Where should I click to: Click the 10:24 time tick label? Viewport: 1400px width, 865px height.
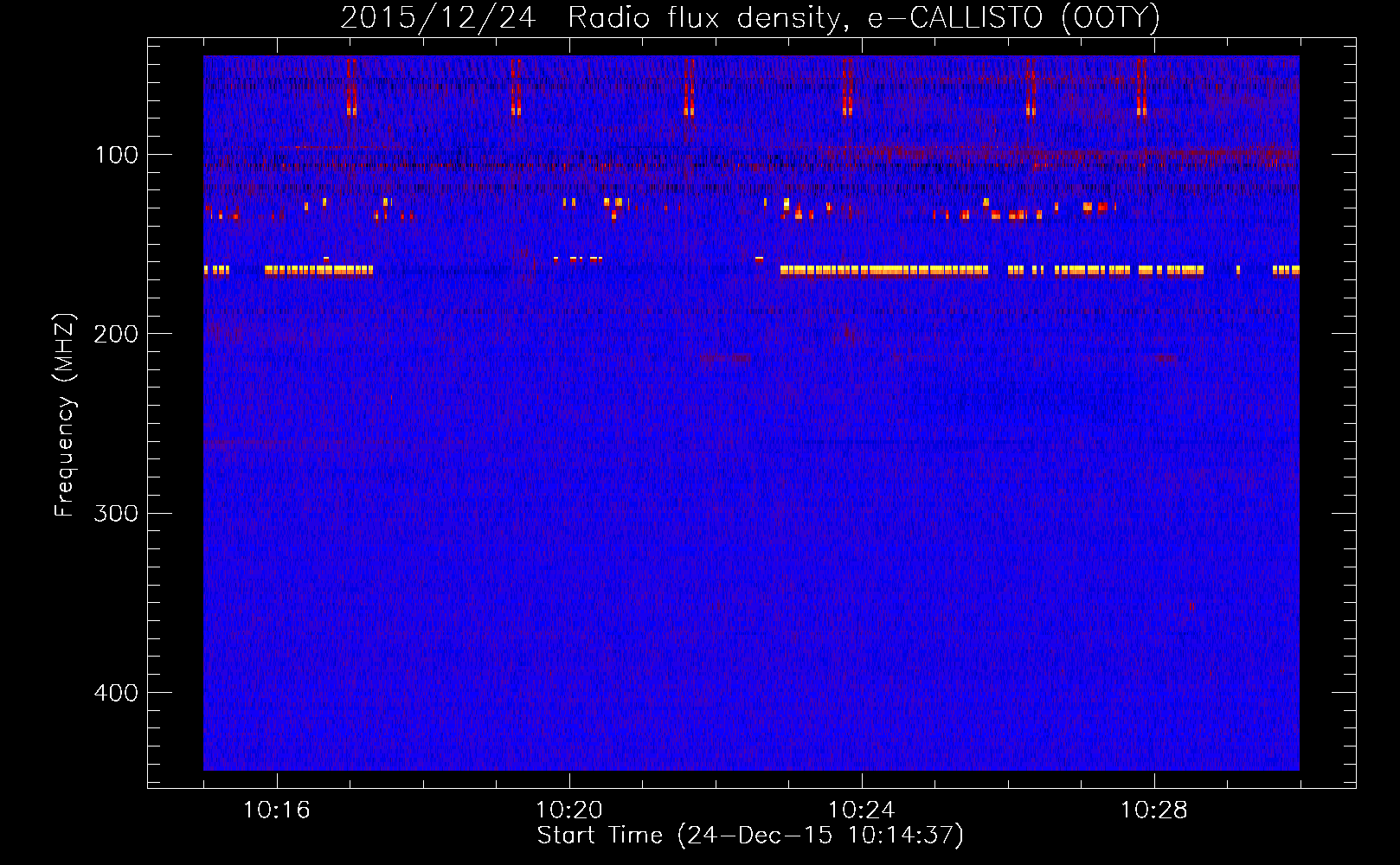862,811
